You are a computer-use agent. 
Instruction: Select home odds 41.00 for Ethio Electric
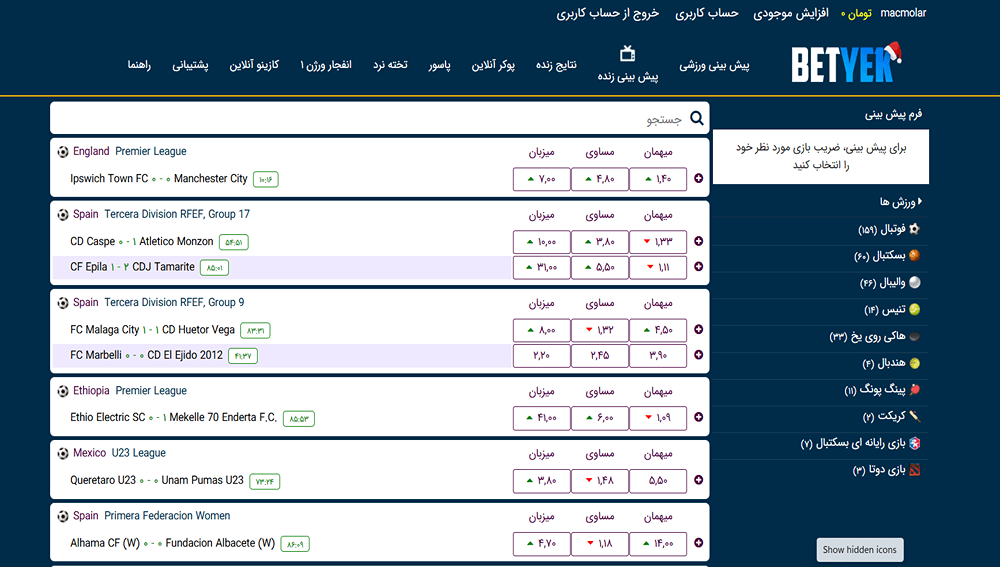coord(541,418)
